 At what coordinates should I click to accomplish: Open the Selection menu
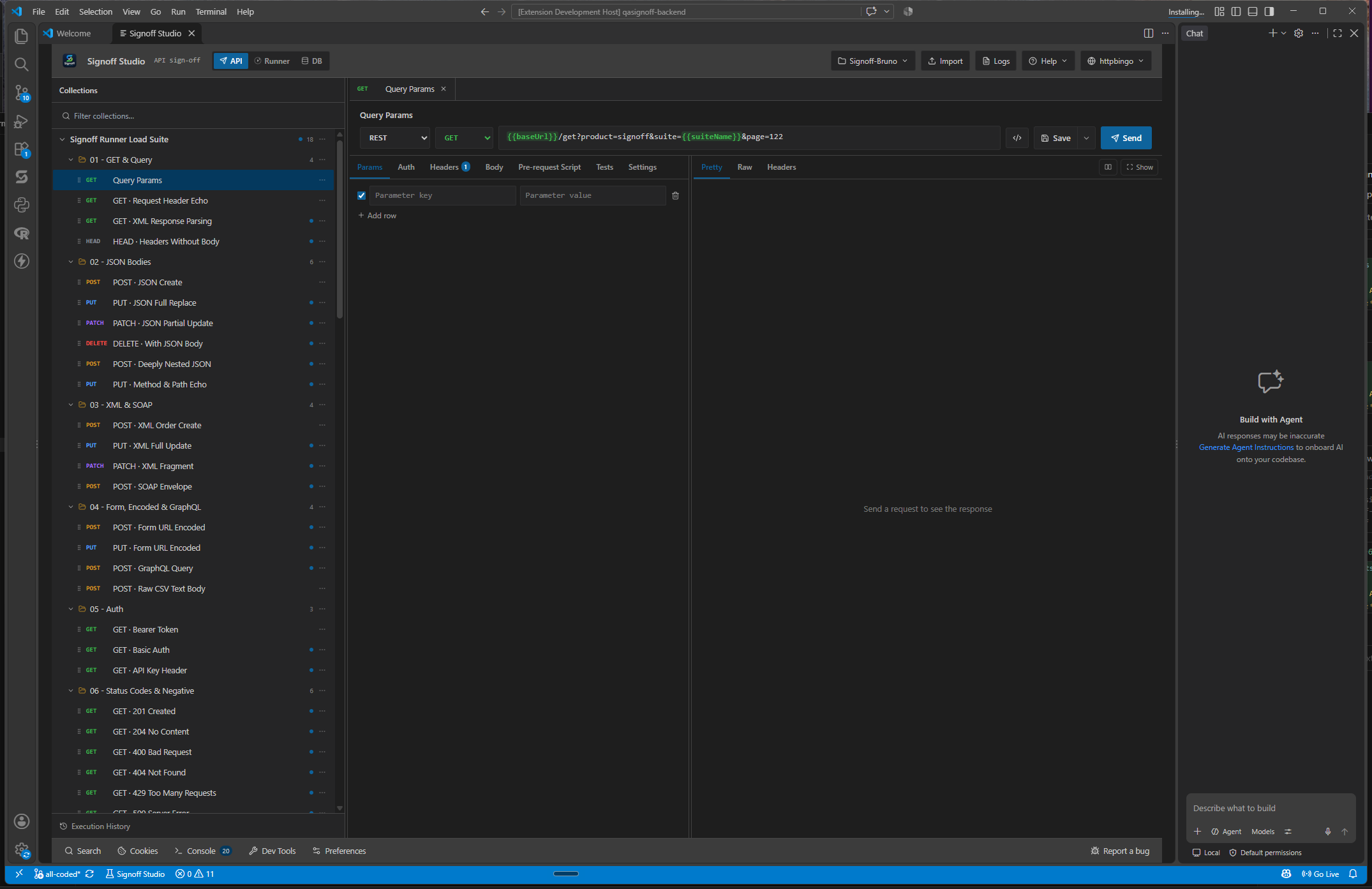pyautogui.click(x=96, y=11)
